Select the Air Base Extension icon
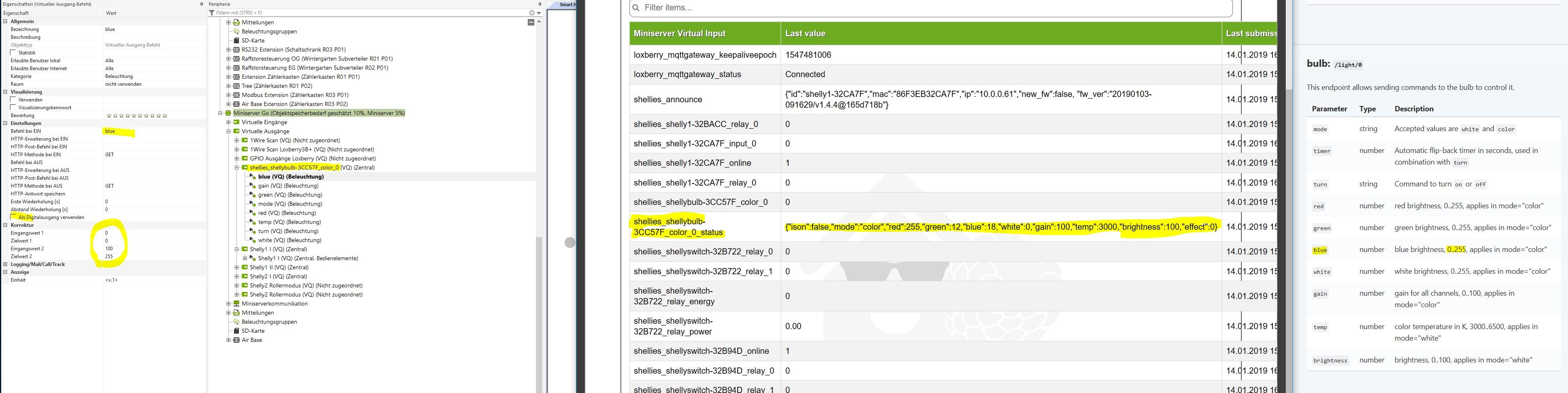 (236, 105)
